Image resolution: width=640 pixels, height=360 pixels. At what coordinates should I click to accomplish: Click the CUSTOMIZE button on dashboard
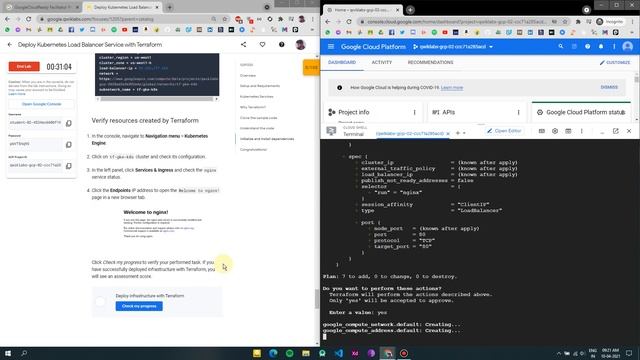pyautogui.click(x=615, y=62)
